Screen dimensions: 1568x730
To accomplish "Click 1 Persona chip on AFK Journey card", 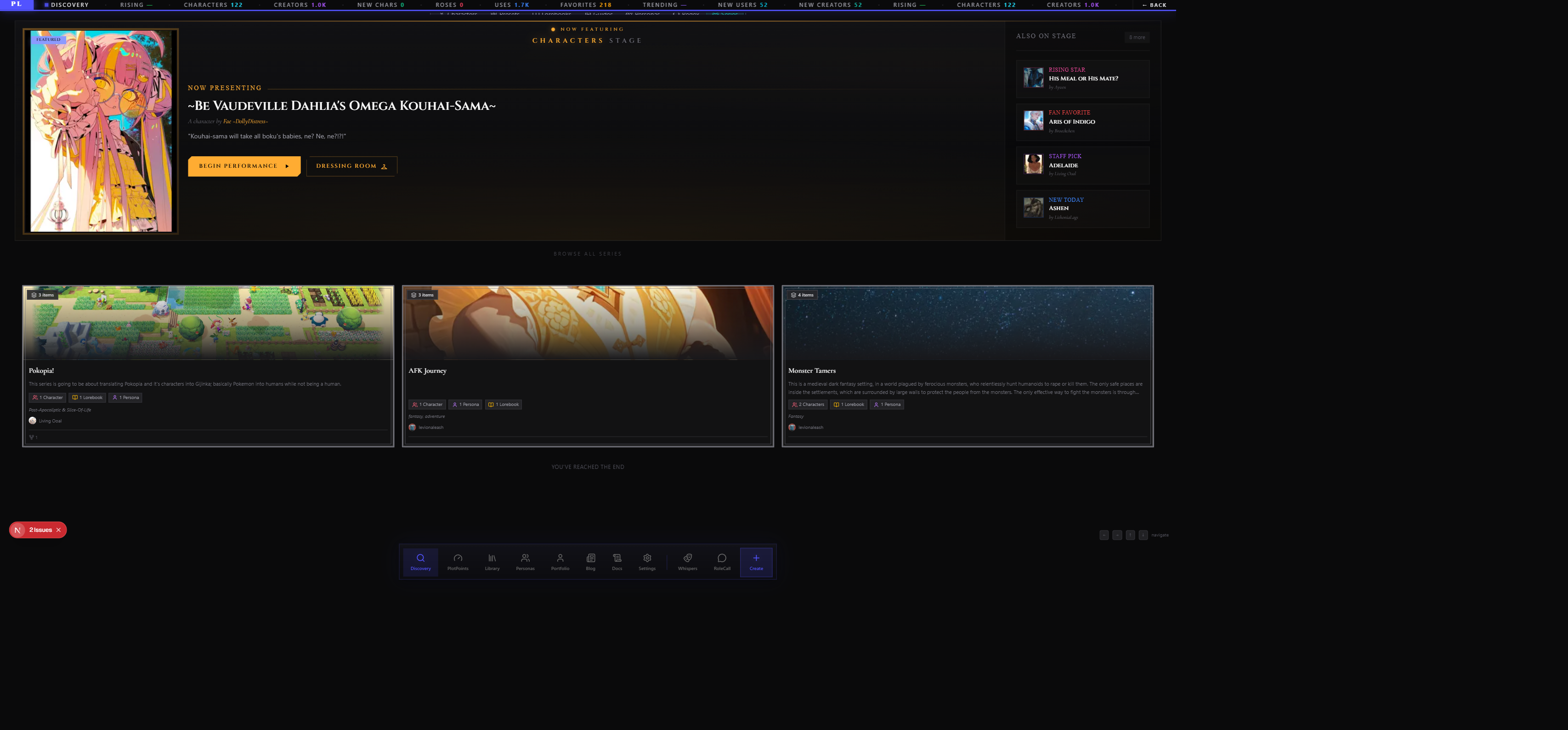I will tap(466, 404).
